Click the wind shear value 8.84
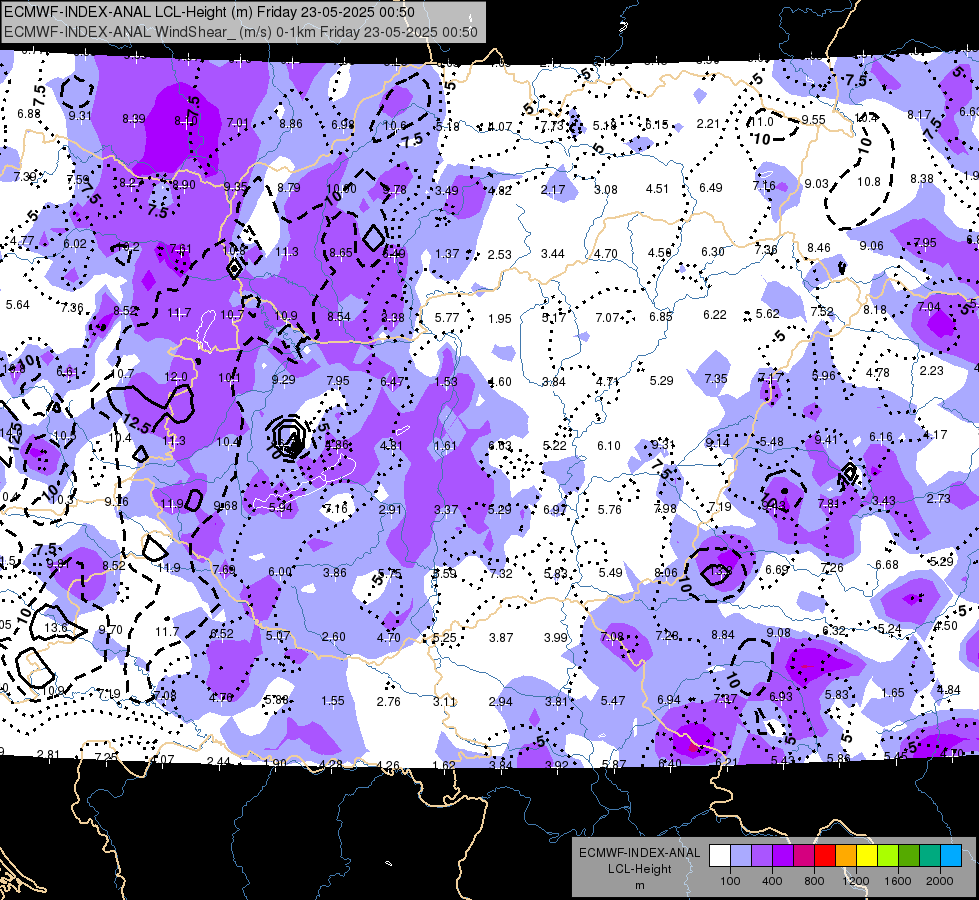The height and width of the screenshot is (900, 979). 723,635
